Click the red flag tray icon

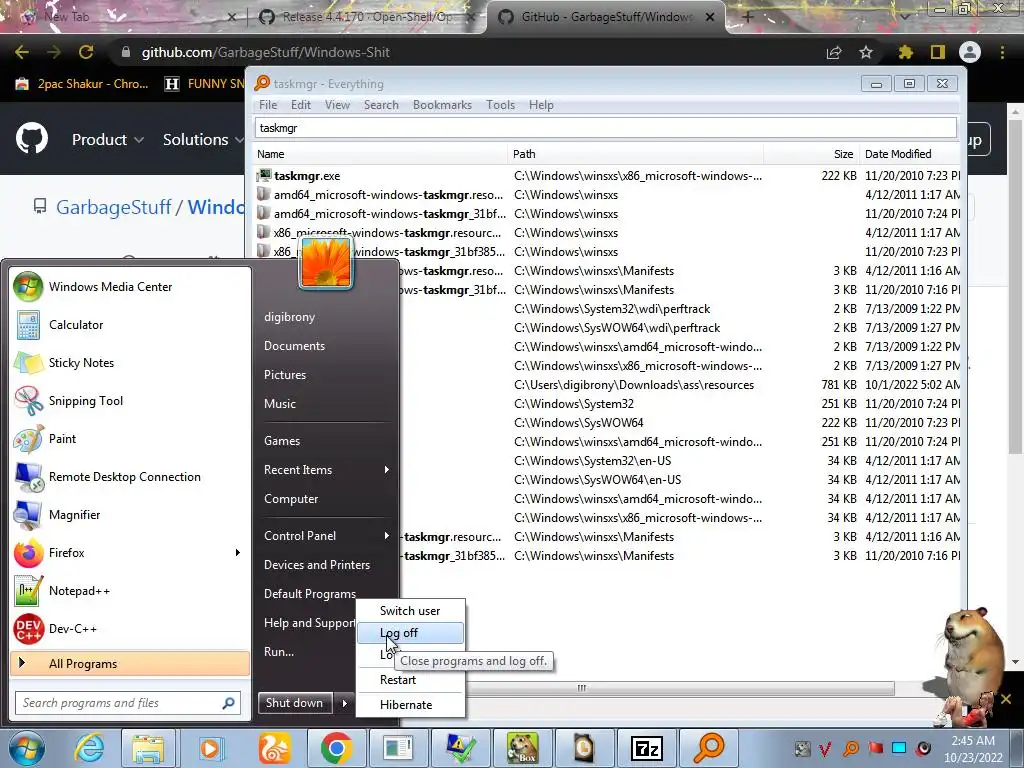(875, 748)
